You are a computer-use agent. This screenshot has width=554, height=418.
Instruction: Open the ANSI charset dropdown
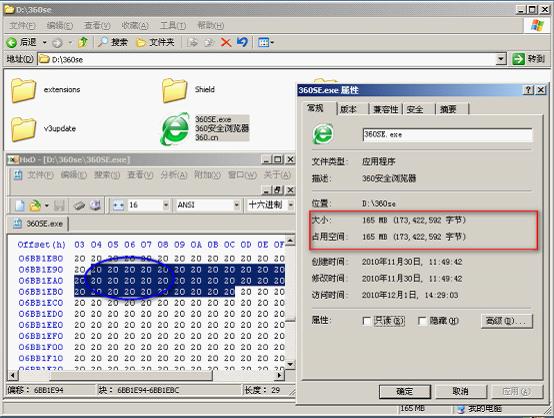pos(236,205)
